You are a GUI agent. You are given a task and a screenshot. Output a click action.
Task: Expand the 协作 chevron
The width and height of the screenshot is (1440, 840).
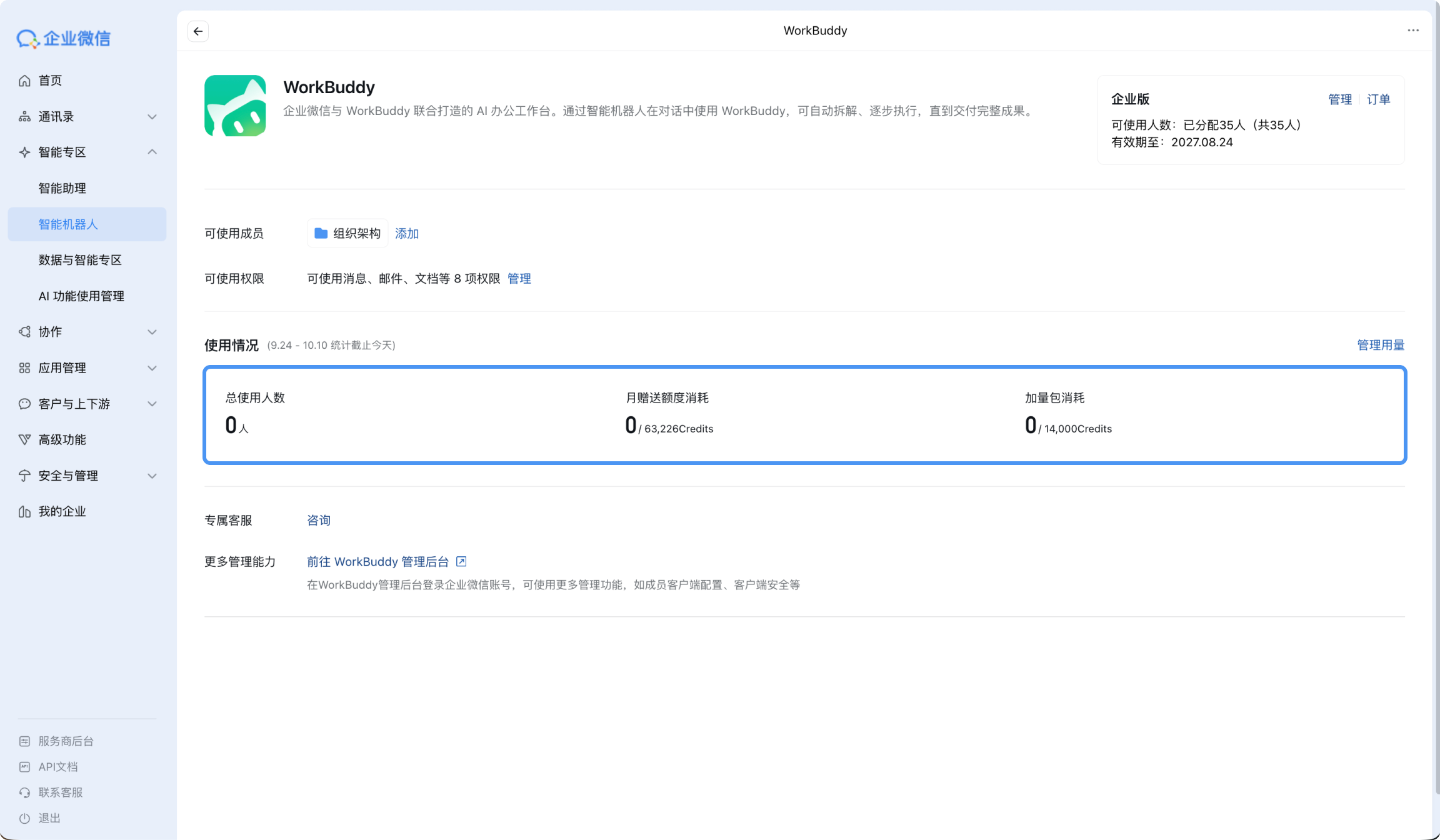[x=152, y=332]
